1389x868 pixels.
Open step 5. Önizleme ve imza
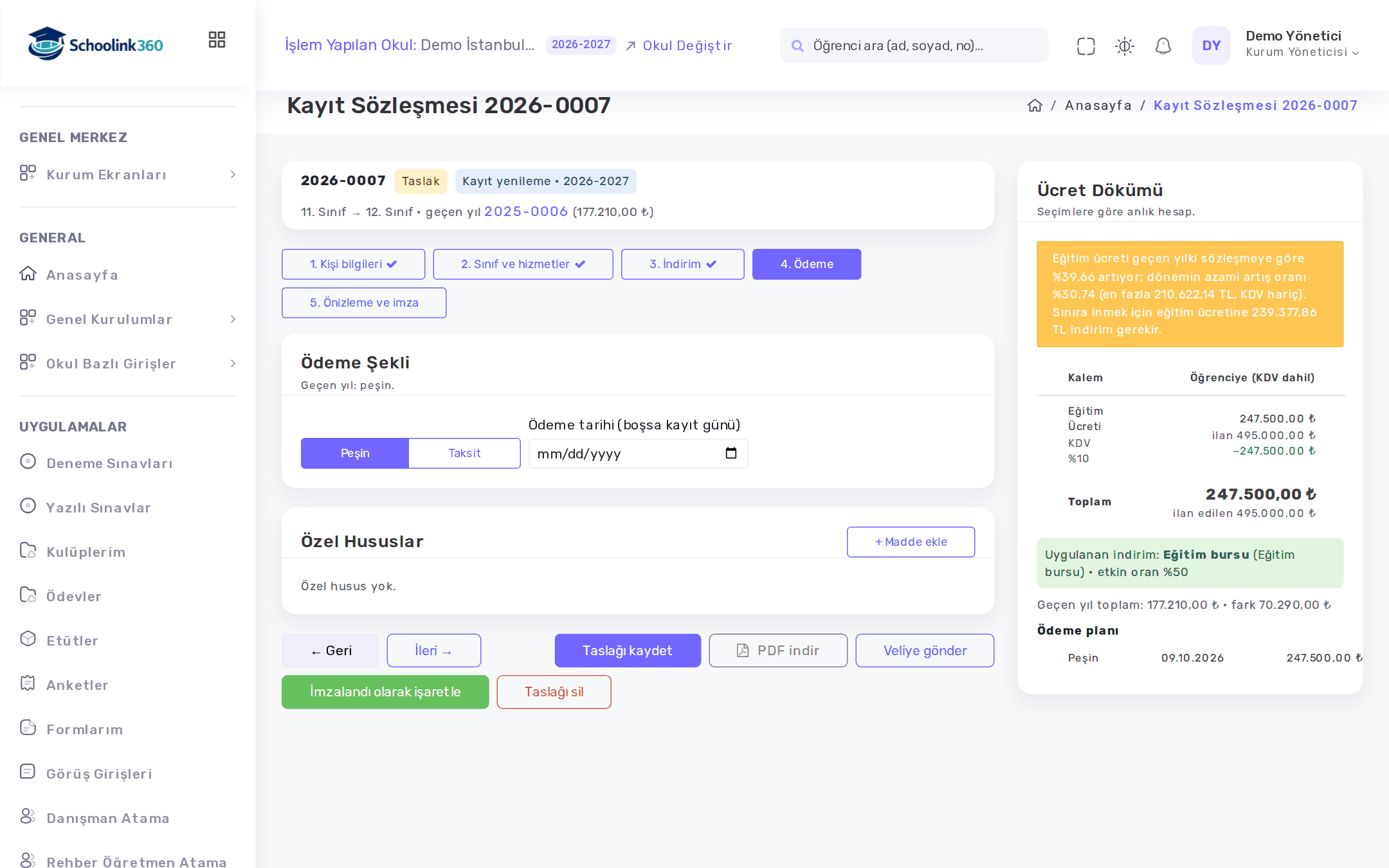tap(364, 303)
